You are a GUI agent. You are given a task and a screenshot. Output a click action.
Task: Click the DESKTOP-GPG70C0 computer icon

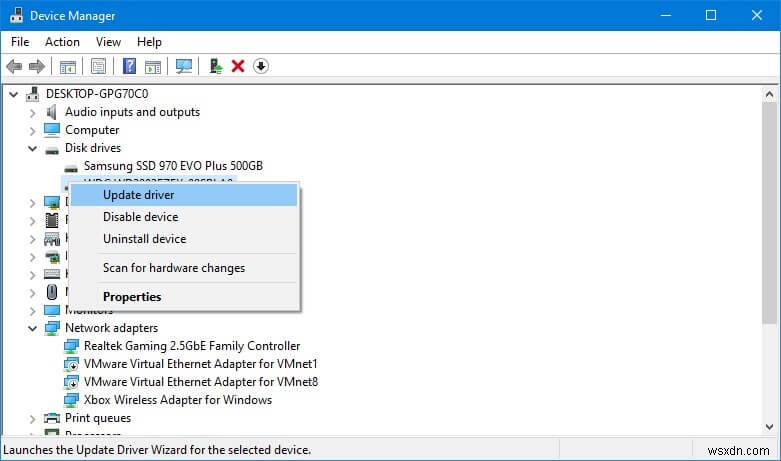pos(33,94)
